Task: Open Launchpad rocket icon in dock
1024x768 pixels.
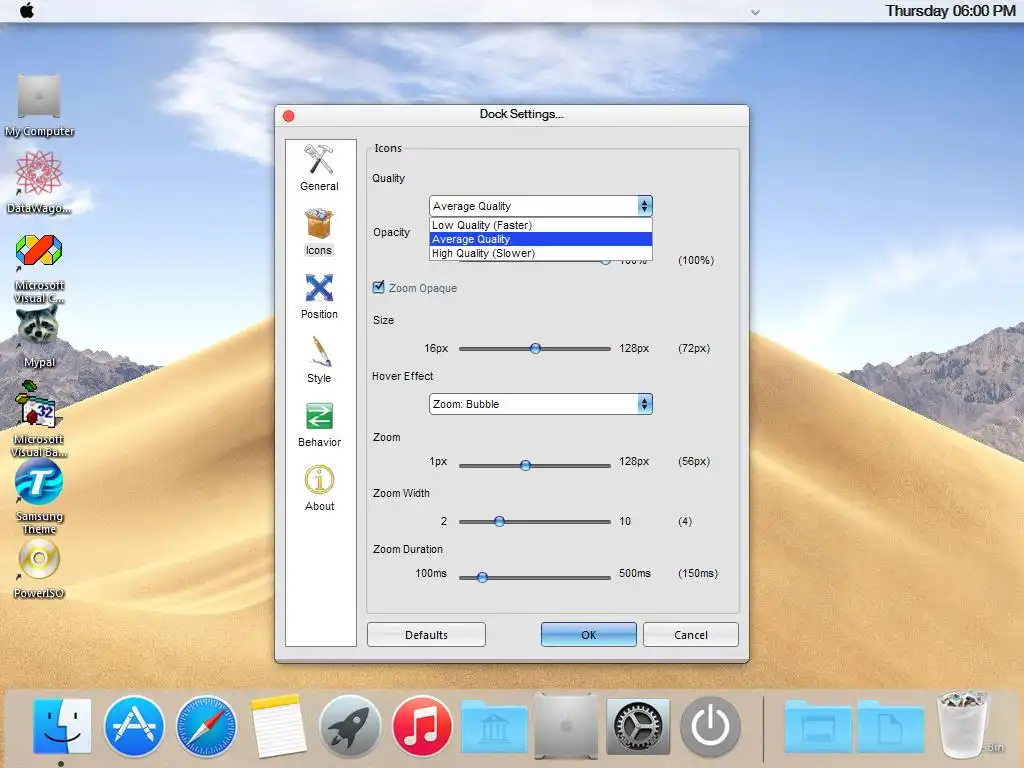Action: click(350, 726)
